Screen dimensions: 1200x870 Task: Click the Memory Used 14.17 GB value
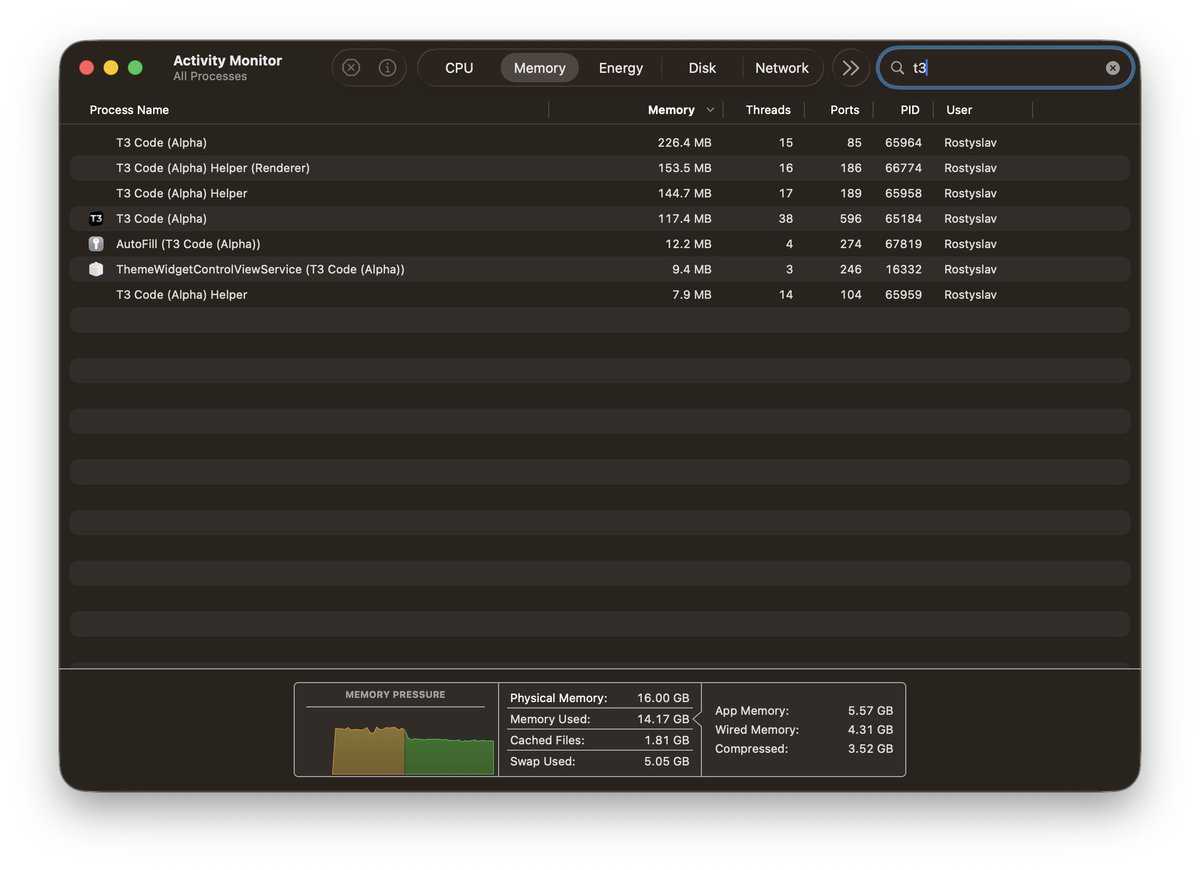[663, 719]
